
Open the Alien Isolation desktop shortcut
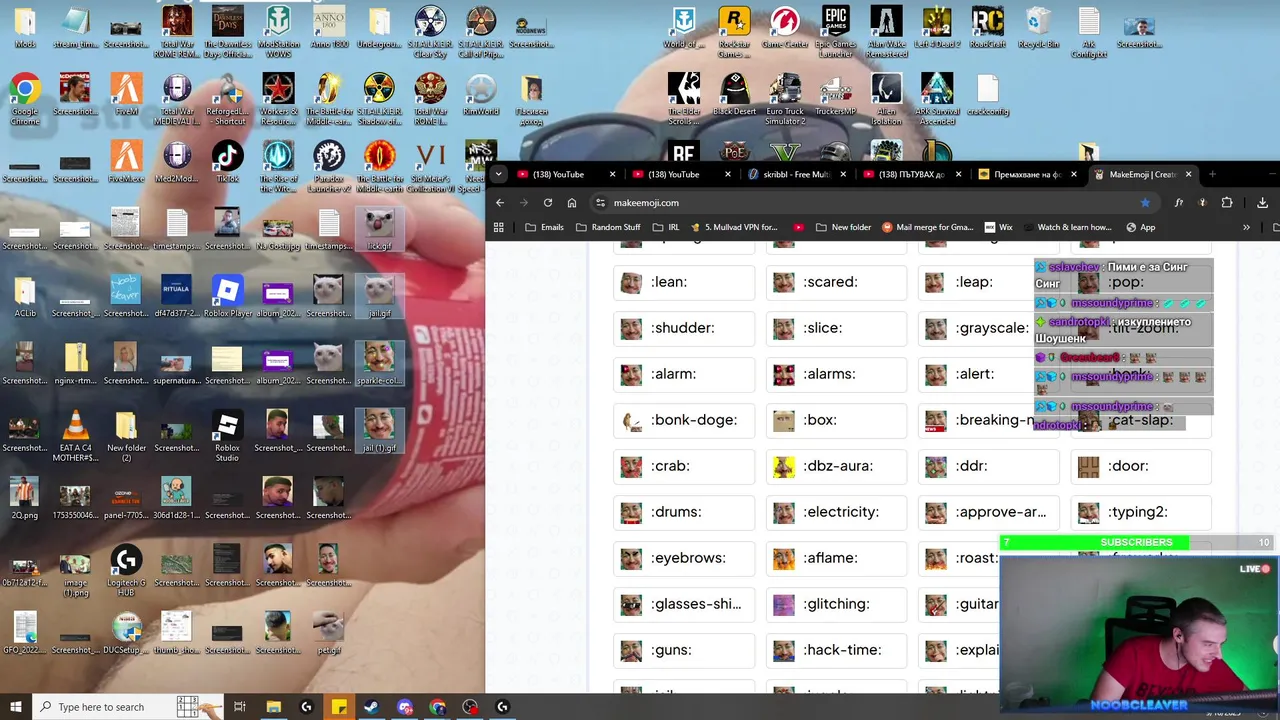tap(886, 99)
